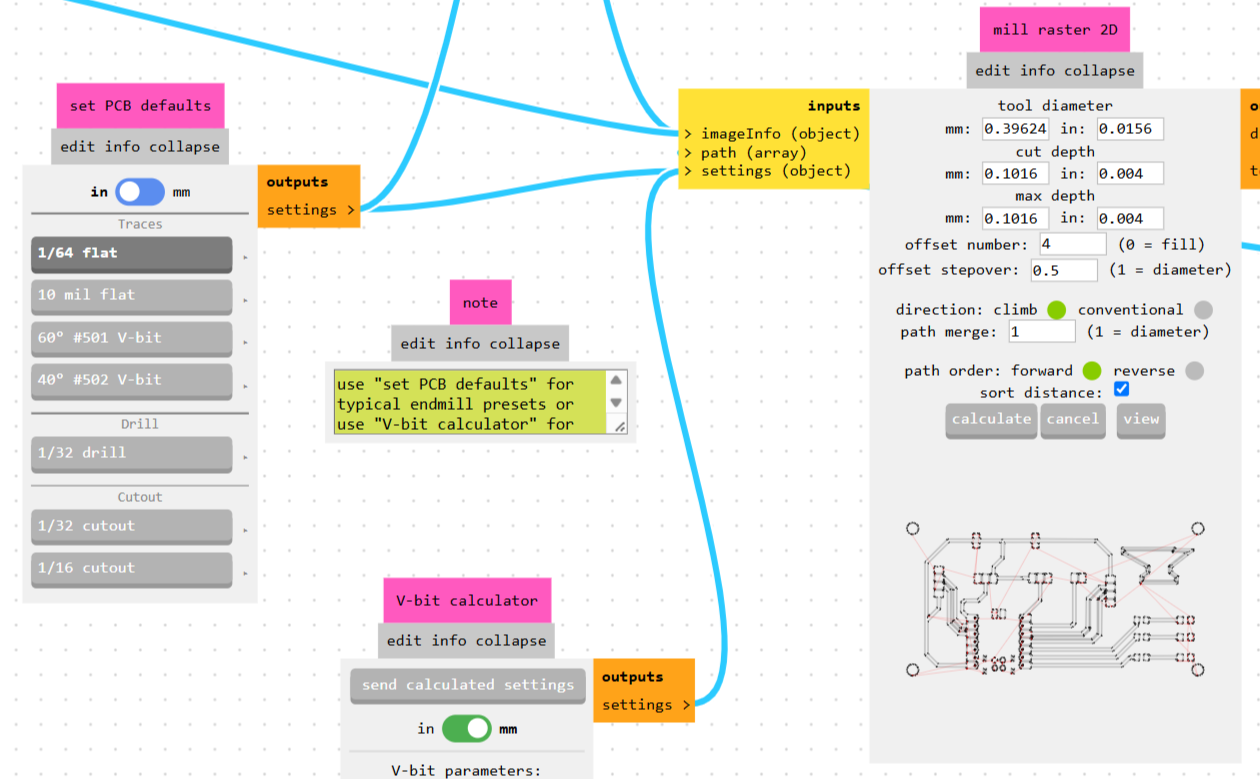Choose the 60° #501 V-bit preset
Image resolution: width=1260 pixels, height=779 pixels.
click(x=131, y=339)
